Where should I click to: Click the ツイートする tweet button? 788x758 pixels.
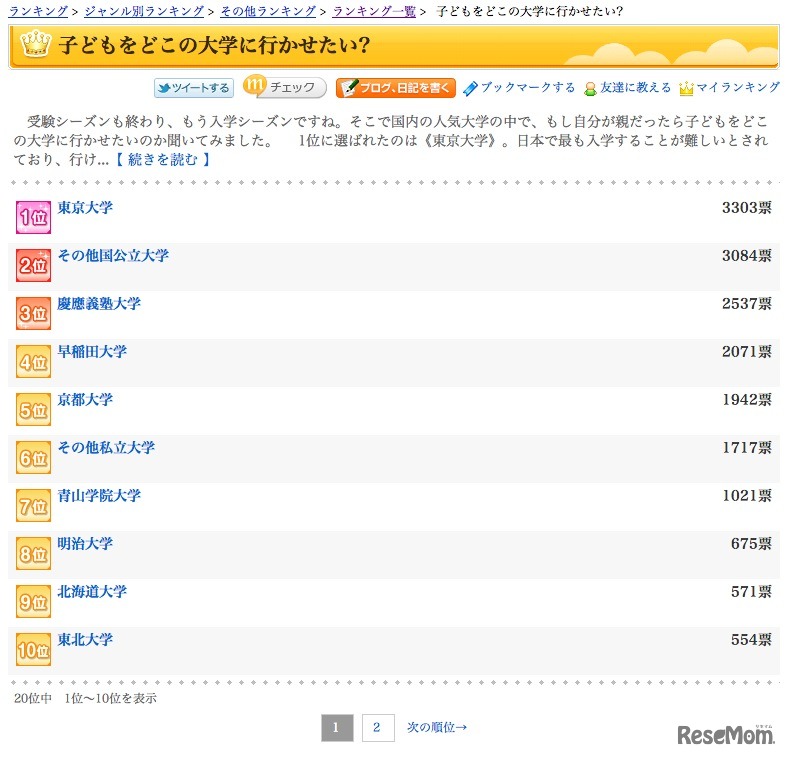click(x=194, y=88)
